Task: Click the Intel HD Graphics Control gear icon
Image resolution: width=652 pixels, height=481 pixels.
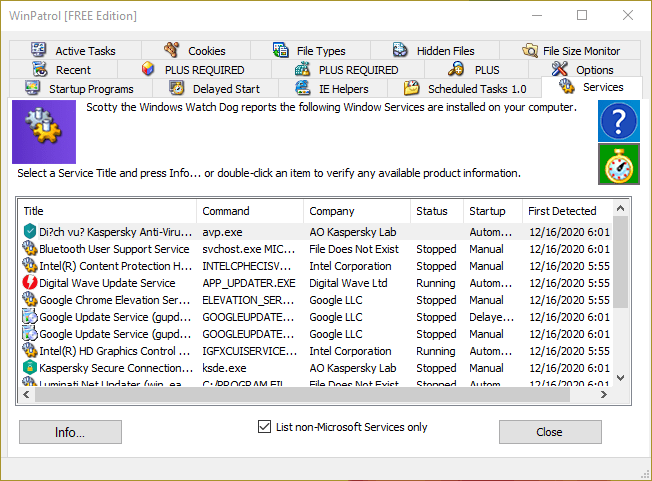Action: [30, 350]
